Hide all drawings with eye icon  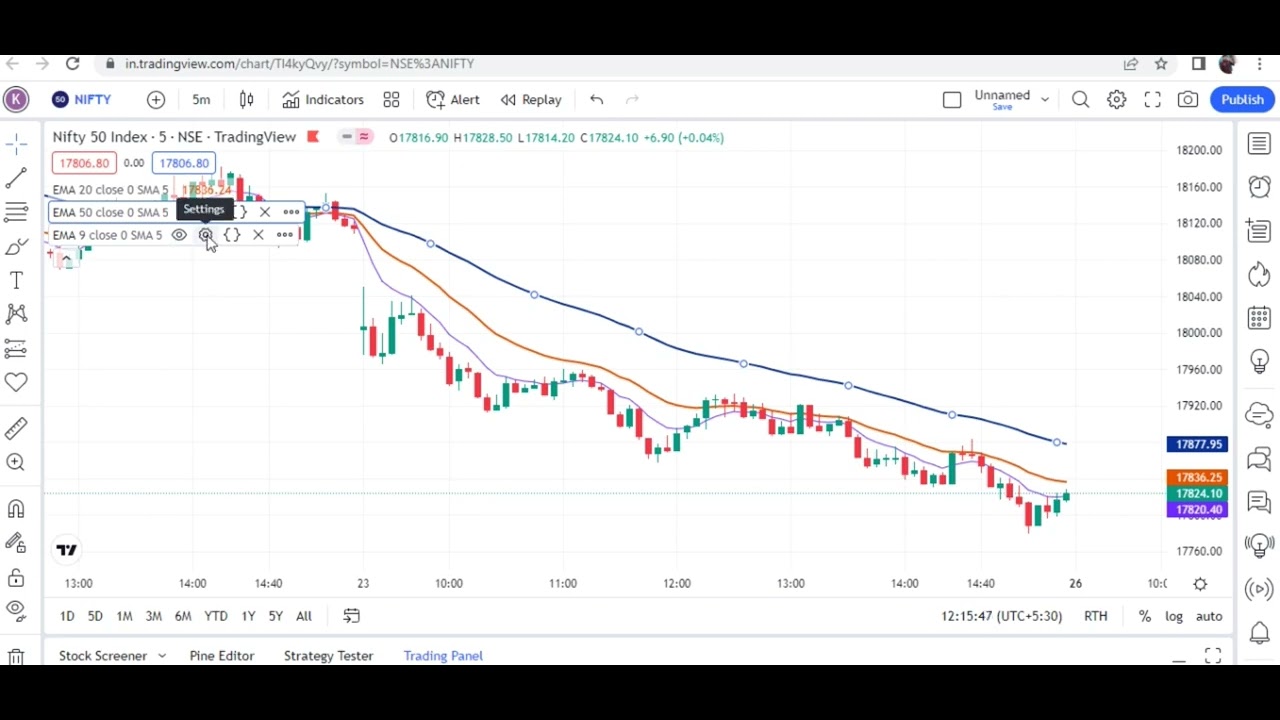point(16,610)
